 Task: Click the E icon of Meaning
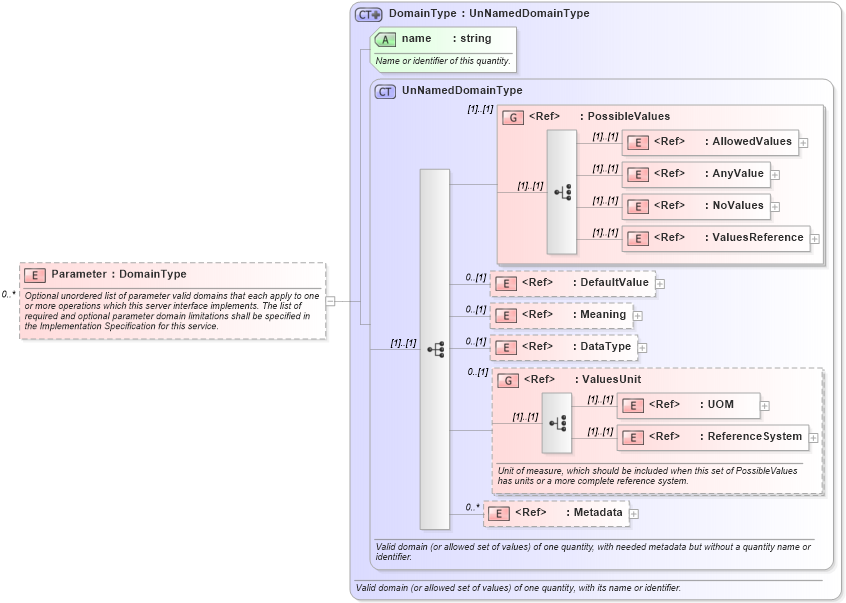(506, 316)
